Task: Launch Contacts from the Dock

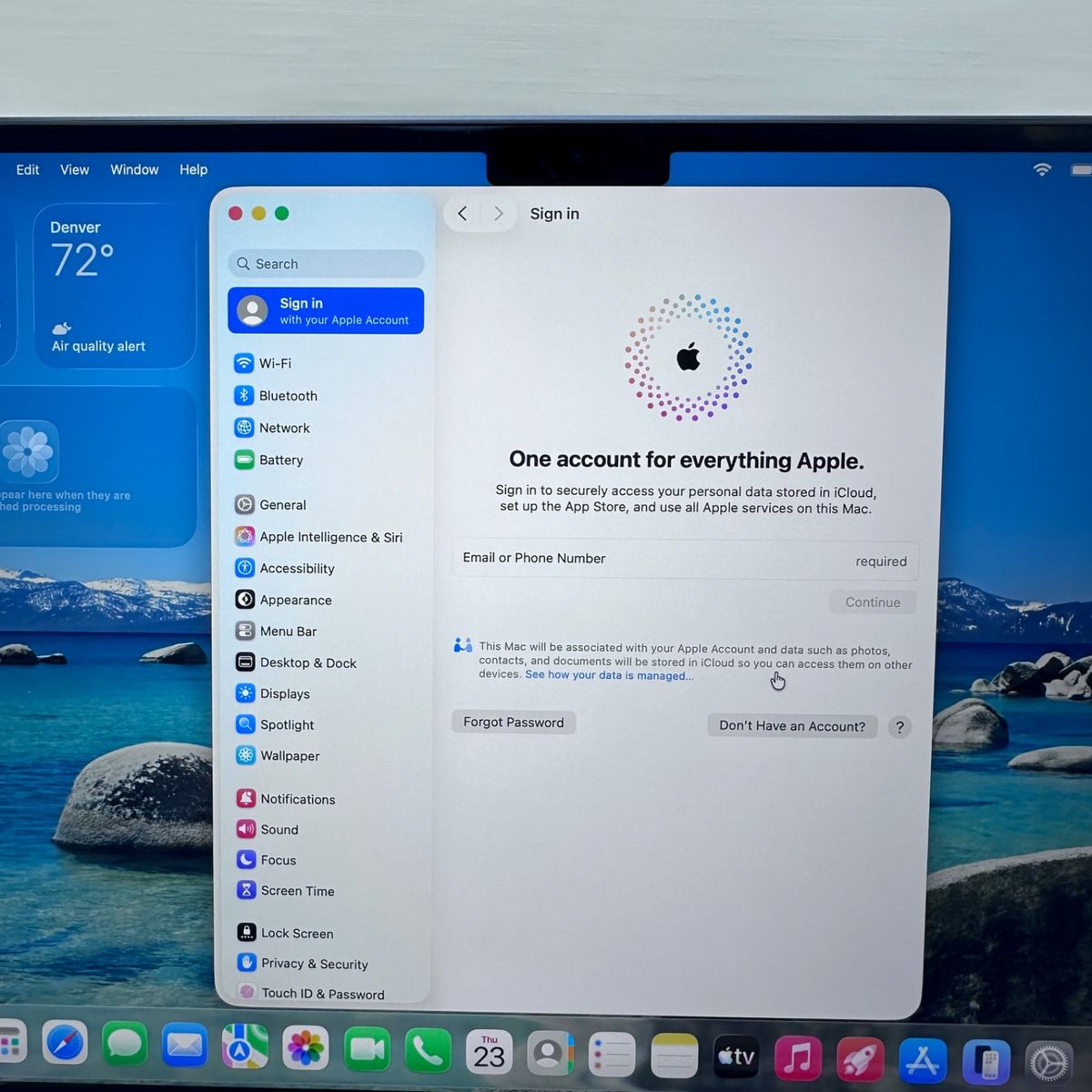Action: (550, 1054)
